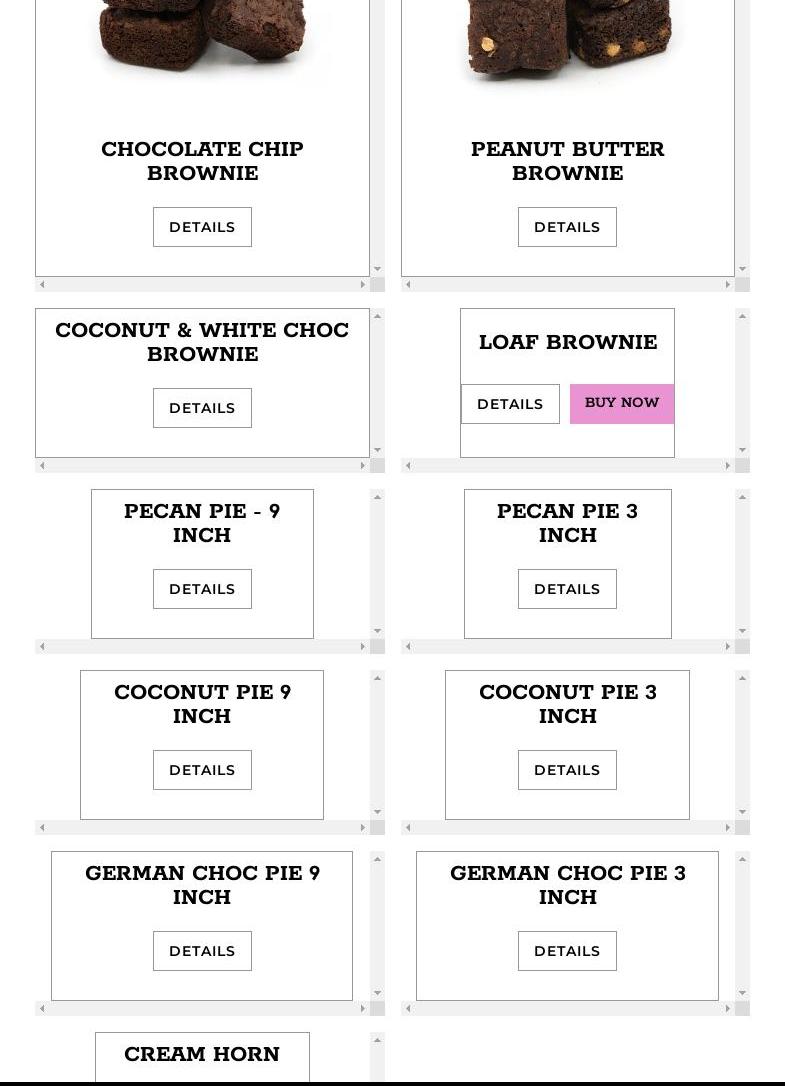The width and height of the screenshot is (785, 1086).
Task: Click Peanut Butter Brownie product image
Action: (x=567, y=40)
